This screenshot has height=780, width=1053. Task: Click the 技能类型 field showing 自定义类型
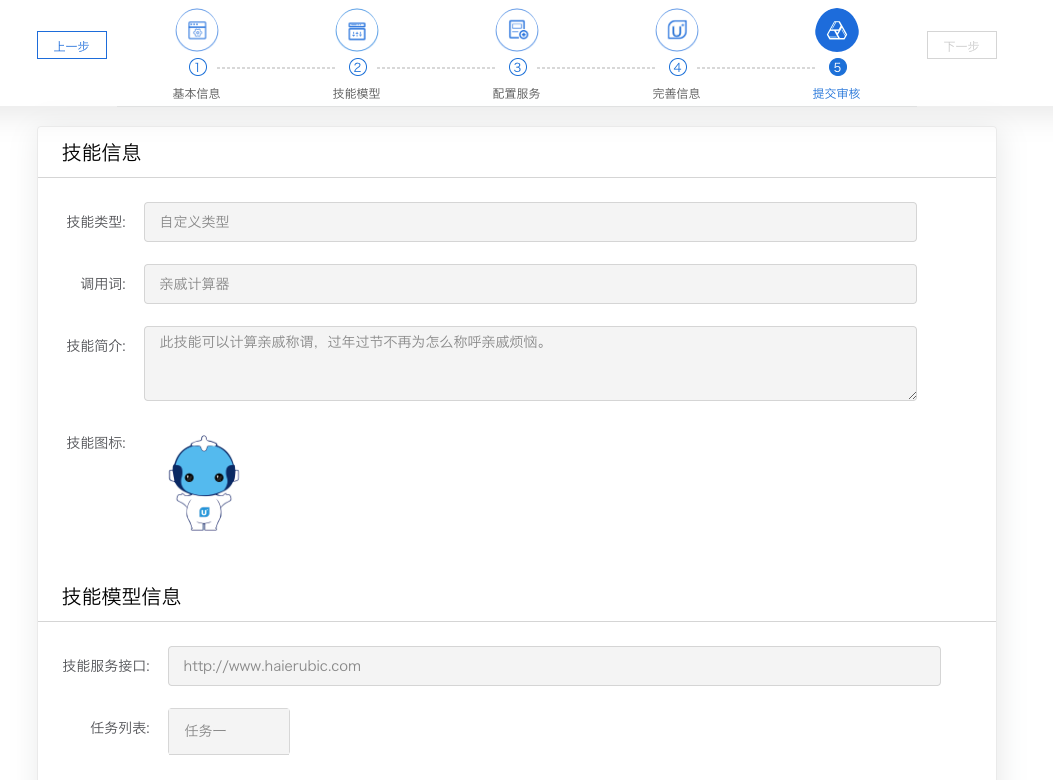pyautogui.click(x=530, y=222)
